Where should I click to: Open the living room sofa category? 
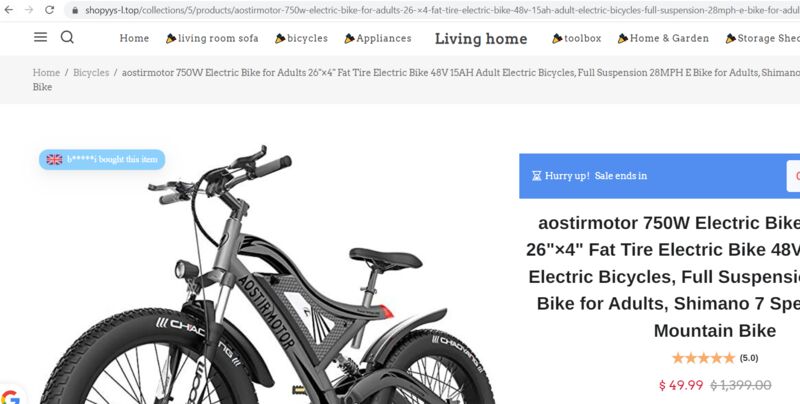pos(212,38)
